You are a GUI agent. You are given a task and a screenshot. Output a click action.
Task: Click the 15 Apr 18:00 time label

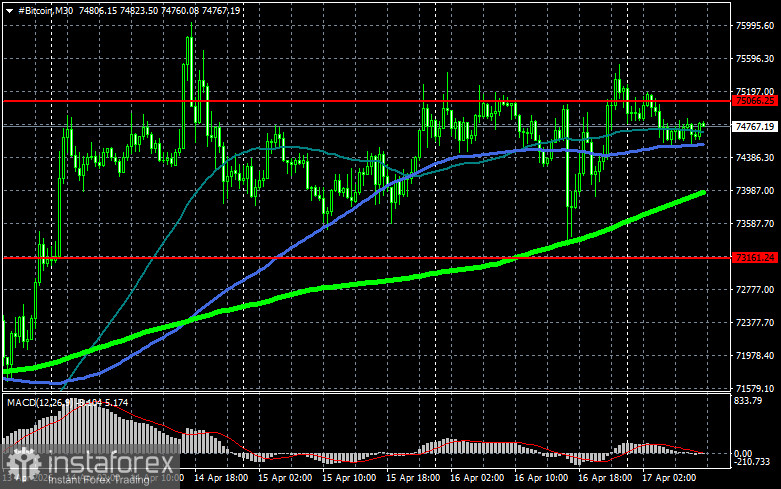coord(413,478)
